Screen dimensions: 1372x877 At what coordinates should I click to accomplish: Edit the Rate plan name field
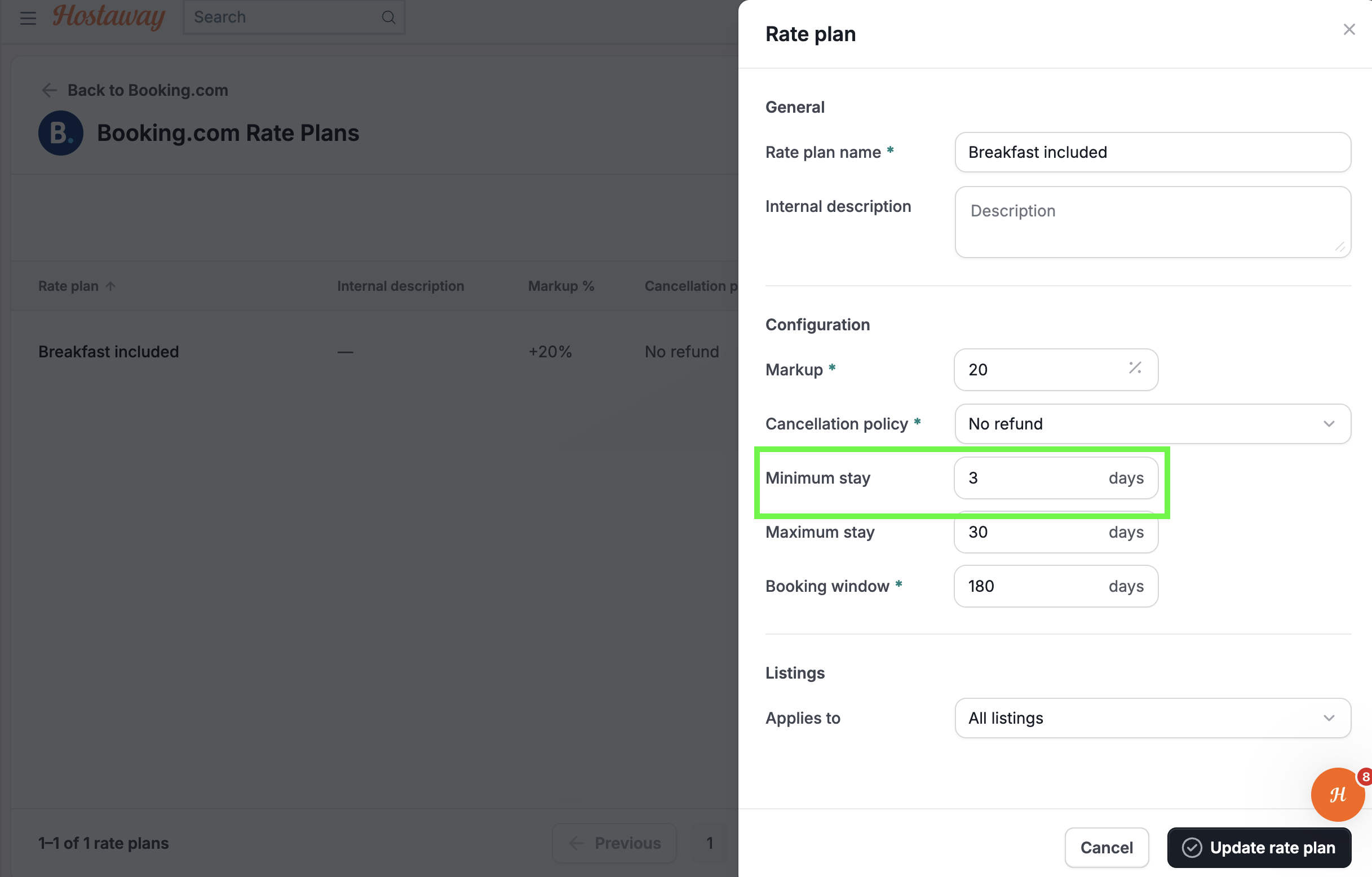(1153, 152)
